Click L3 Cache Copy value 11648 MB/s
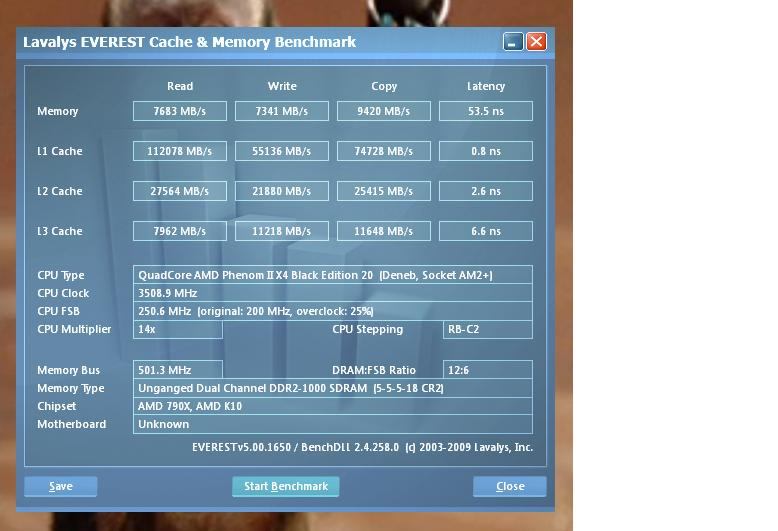This screenshot has width=778, height=531. (x=384, y=231)
